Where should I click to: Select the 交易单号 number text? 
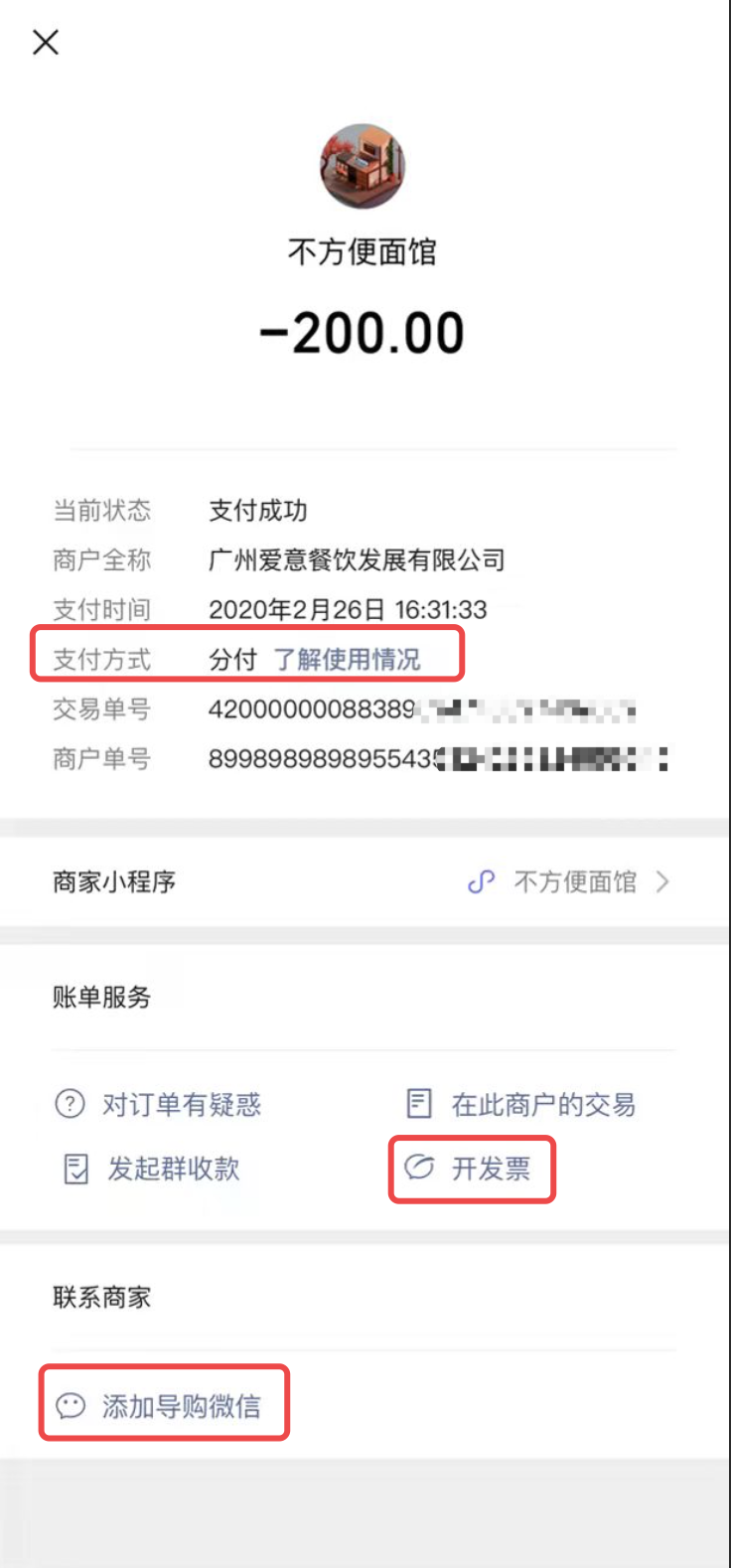(x=421, y=709)
